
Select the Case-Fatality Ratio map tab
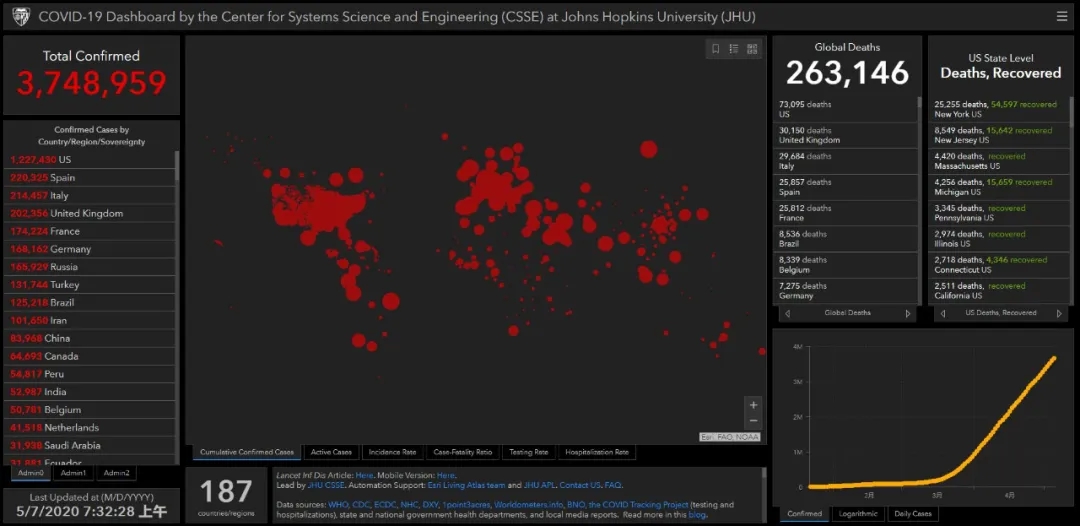pos(462,452)
